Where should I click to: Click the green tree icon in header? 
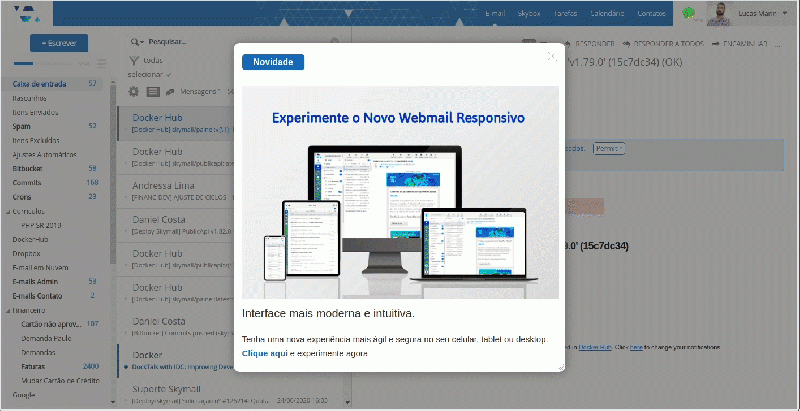pyautogui.click(x=689, y=14)
